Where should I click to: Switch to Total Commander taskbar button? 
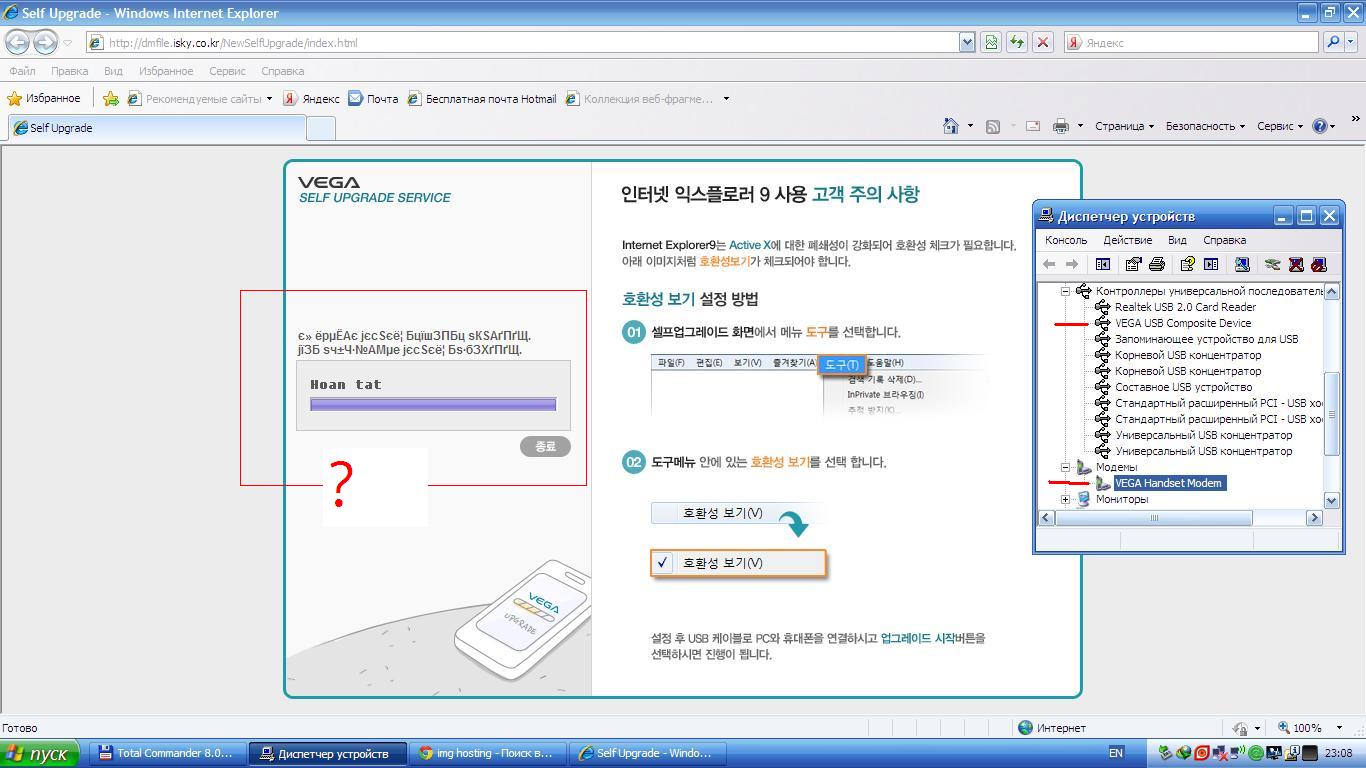(166, 753)
